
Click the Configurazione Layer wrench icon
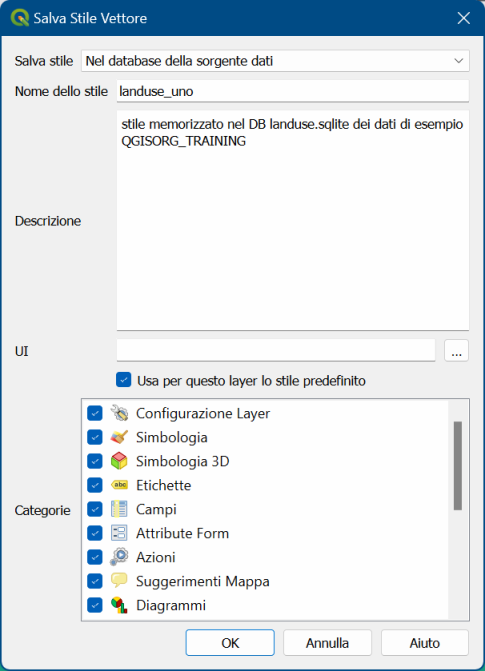tap(119, 413)
